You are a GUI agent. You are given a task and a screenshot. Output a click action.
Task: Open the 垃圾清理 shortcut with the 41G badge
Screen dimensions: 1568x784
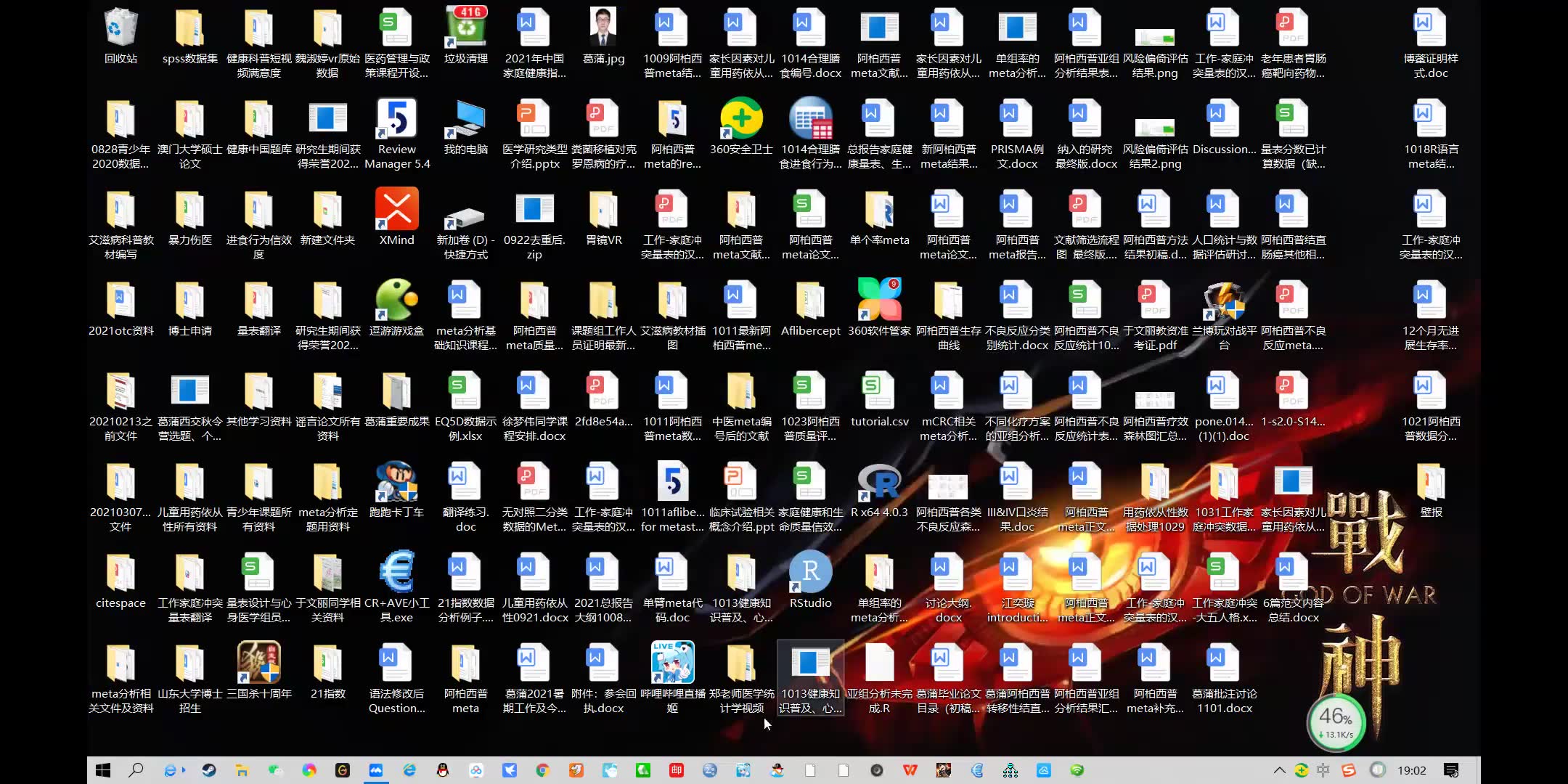pyautogui.click(x=465, y=36)
